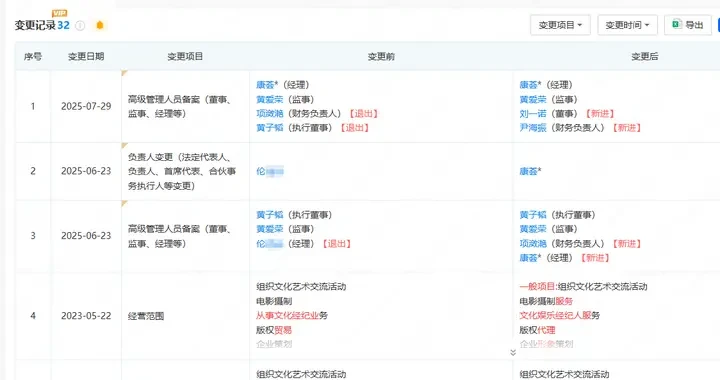Click the orange bell notification icon
Viewport: 720px width, 380px height.
[x=100, y=25]
